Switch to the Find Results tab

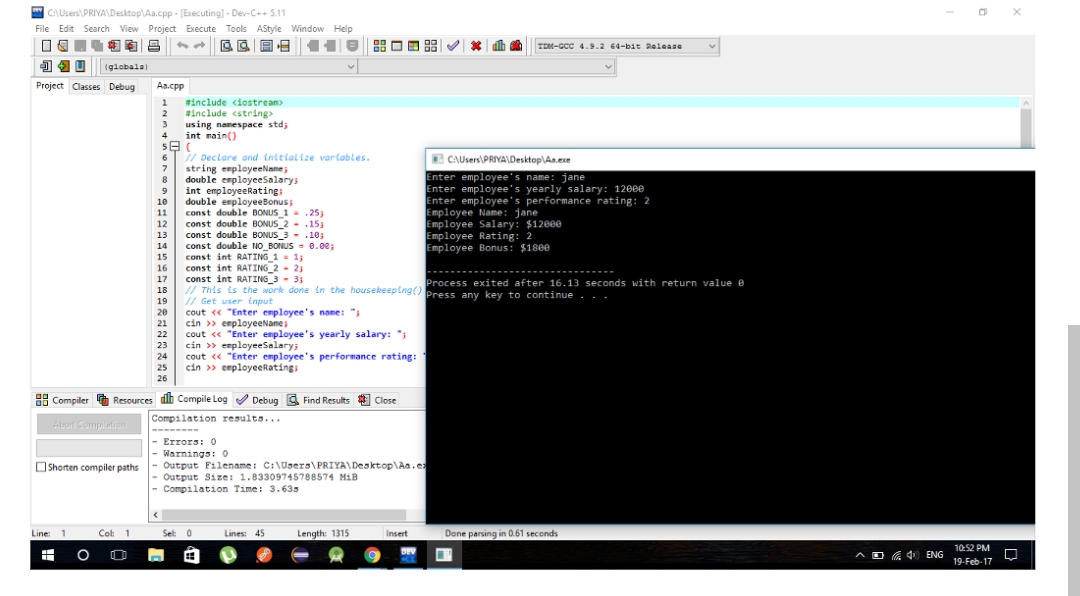point(319,400)
